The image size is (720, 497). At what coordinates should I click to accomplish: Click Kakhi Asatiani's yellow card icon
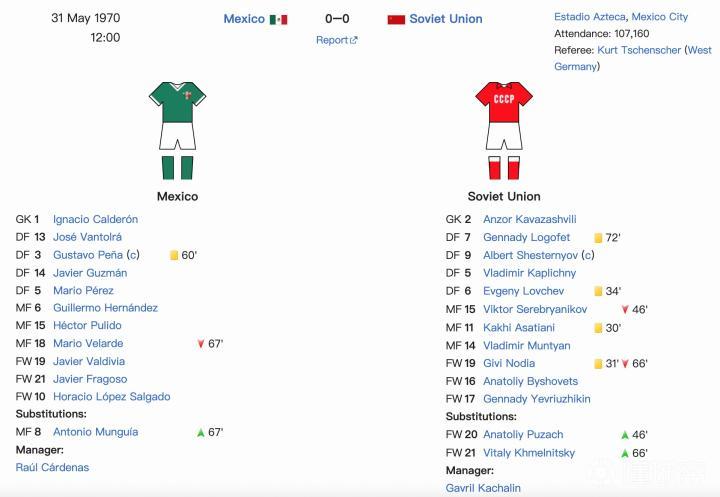click(598, 328)
